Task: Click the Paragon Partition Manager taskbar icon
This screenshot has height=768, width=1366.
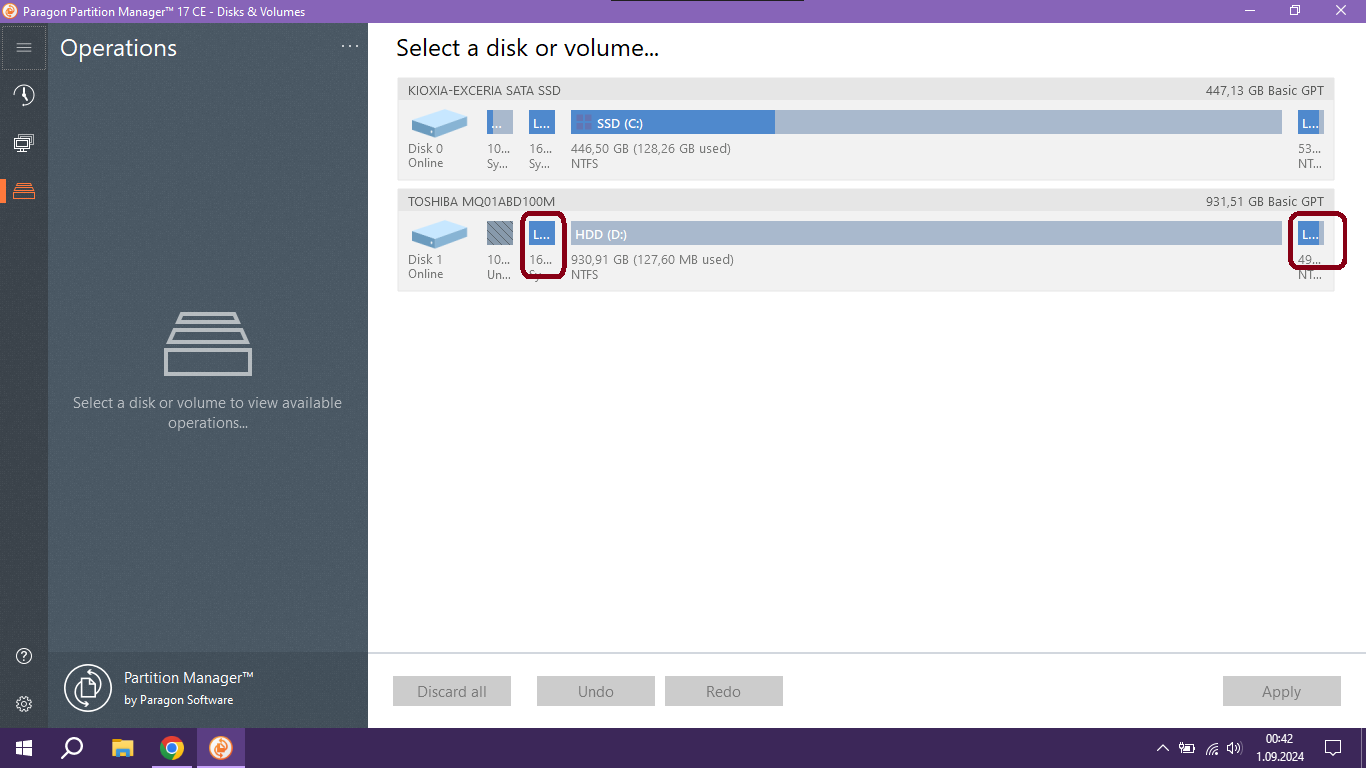Action: pyautogui.click(x=221, y=748)
